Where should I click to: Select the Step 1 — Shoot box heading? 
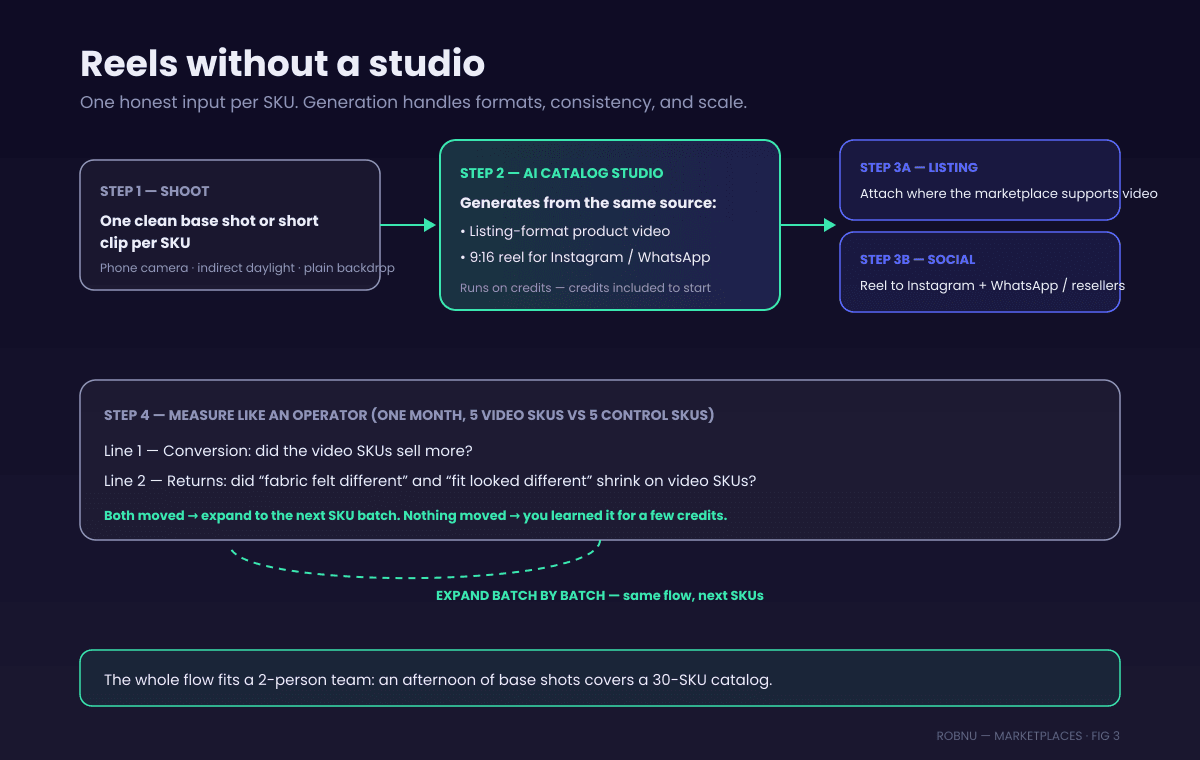pyautogui.click(x=155, y=191)
